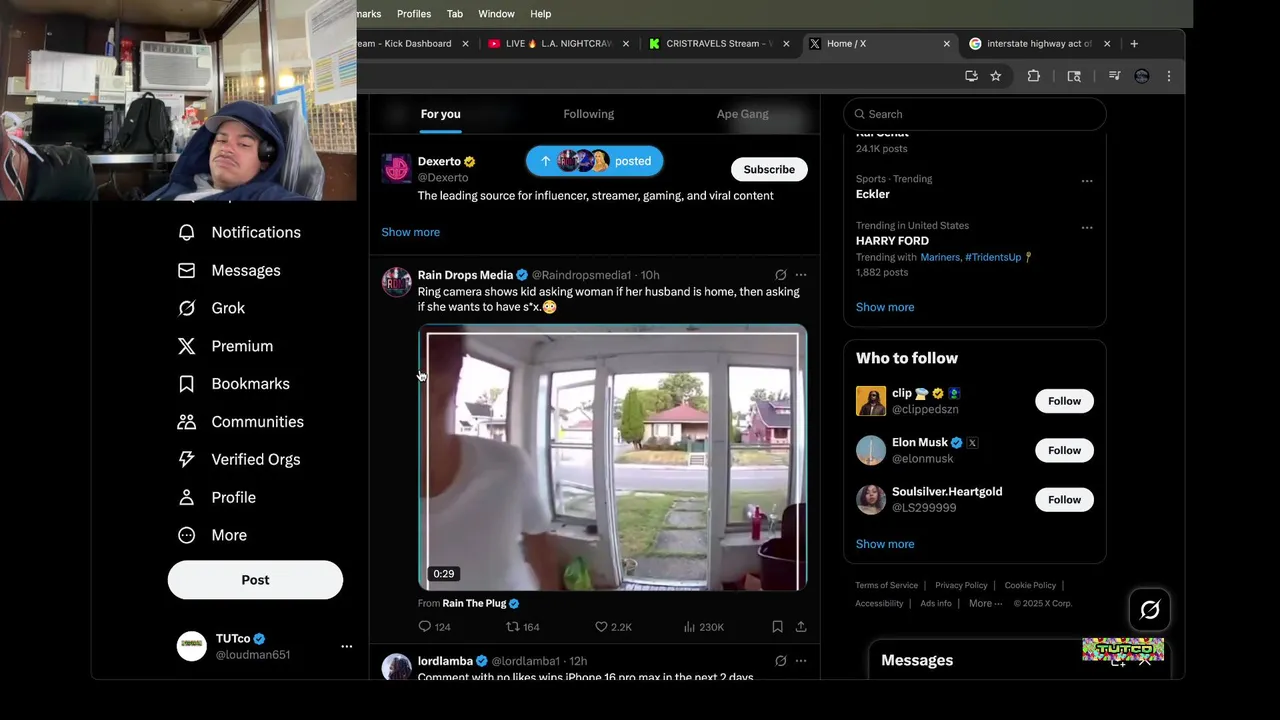The image size is (1280, 720).
Task: Open more options on Rain Drops post
Action: point(801,275)
